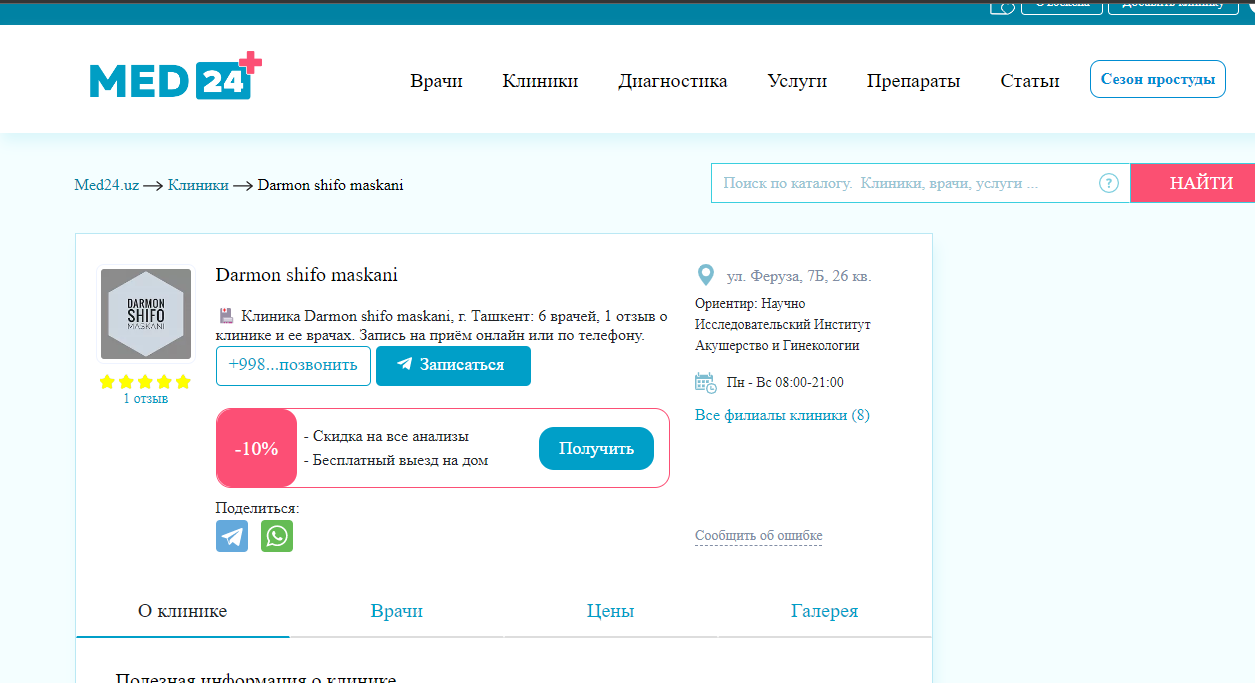The image size is (1255, 683).
Task: Click the calendar schedule icon
Action: tap(705, 382)
